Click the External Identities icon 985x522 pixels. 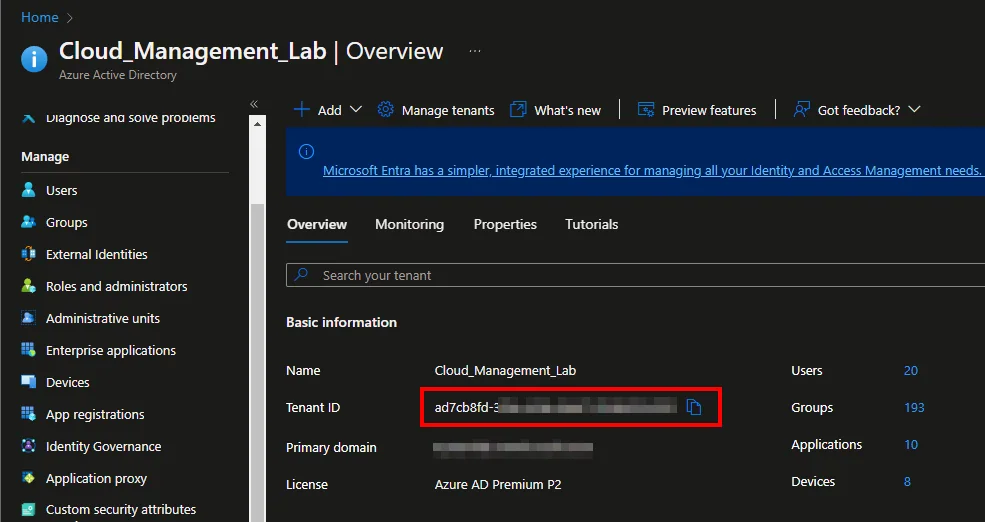click(28, 254)
